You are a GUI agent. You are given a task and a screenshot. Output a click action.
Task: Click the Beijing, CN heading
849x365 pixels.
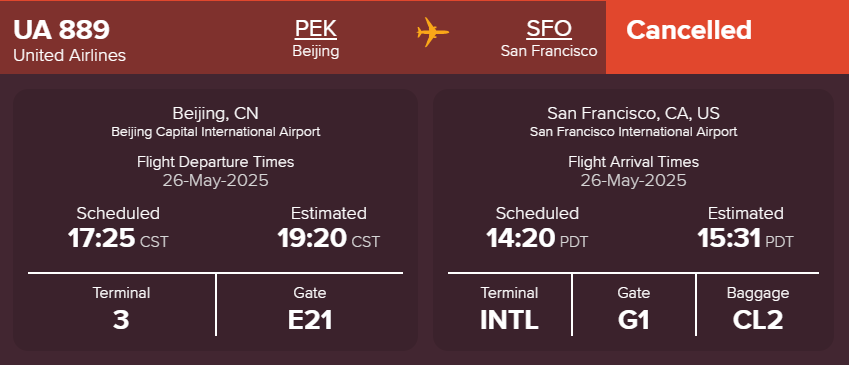[215, 113]
